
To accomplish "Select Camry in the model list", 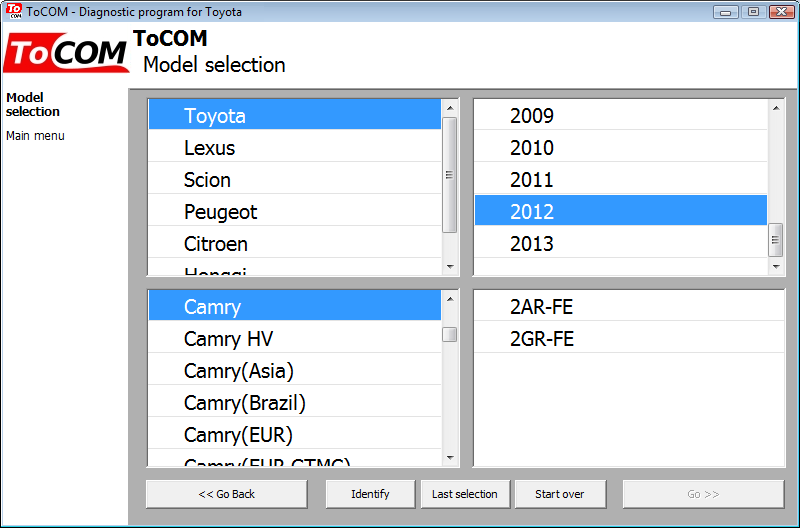I will pos(295,306).
